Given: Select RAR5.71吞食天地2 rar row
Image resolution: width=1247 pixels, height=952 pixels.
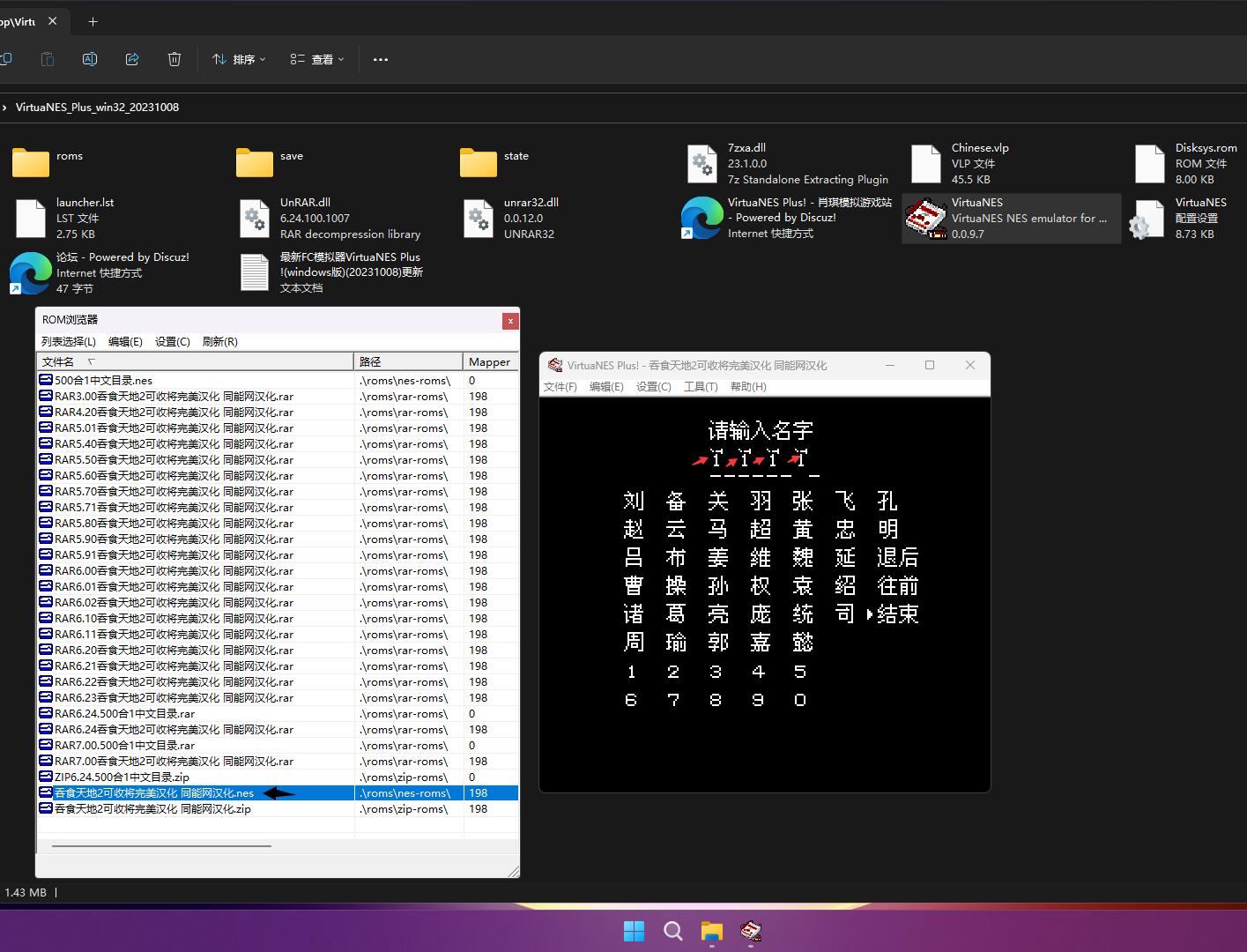Looking at the screenshot, I should click(x=277, y=507).
